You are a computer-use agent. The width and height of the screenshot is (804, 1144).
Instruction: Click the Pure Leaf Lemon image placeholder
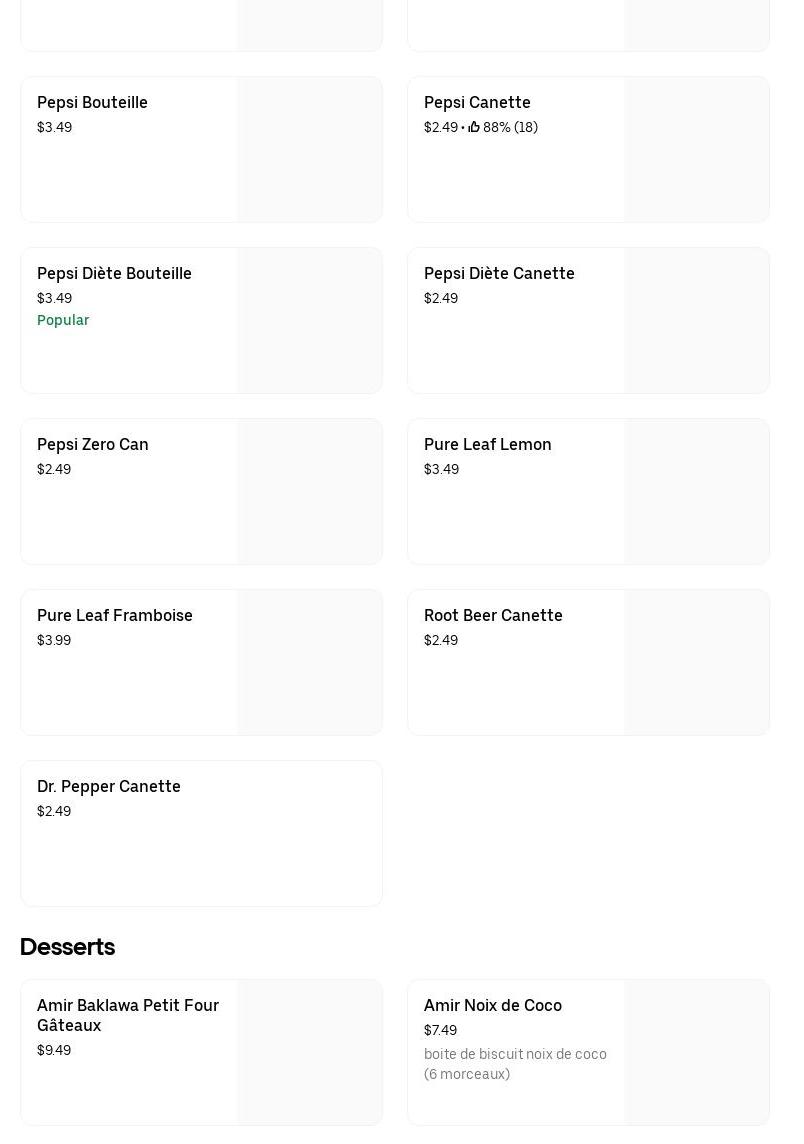[x=696, y=492]
